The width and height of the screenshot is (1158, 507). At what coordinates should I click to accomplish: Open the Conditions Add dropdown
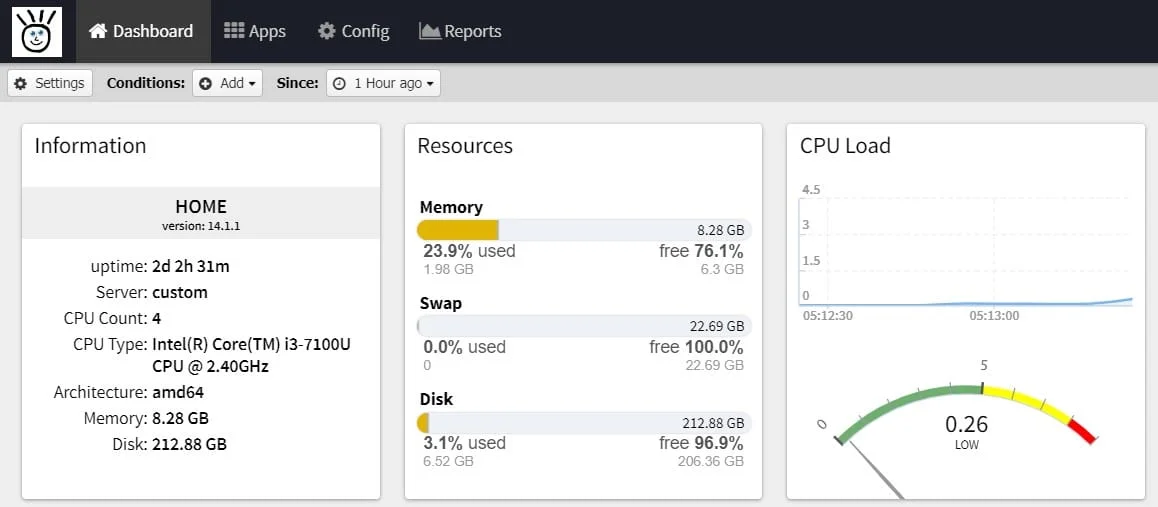[228, 83]
